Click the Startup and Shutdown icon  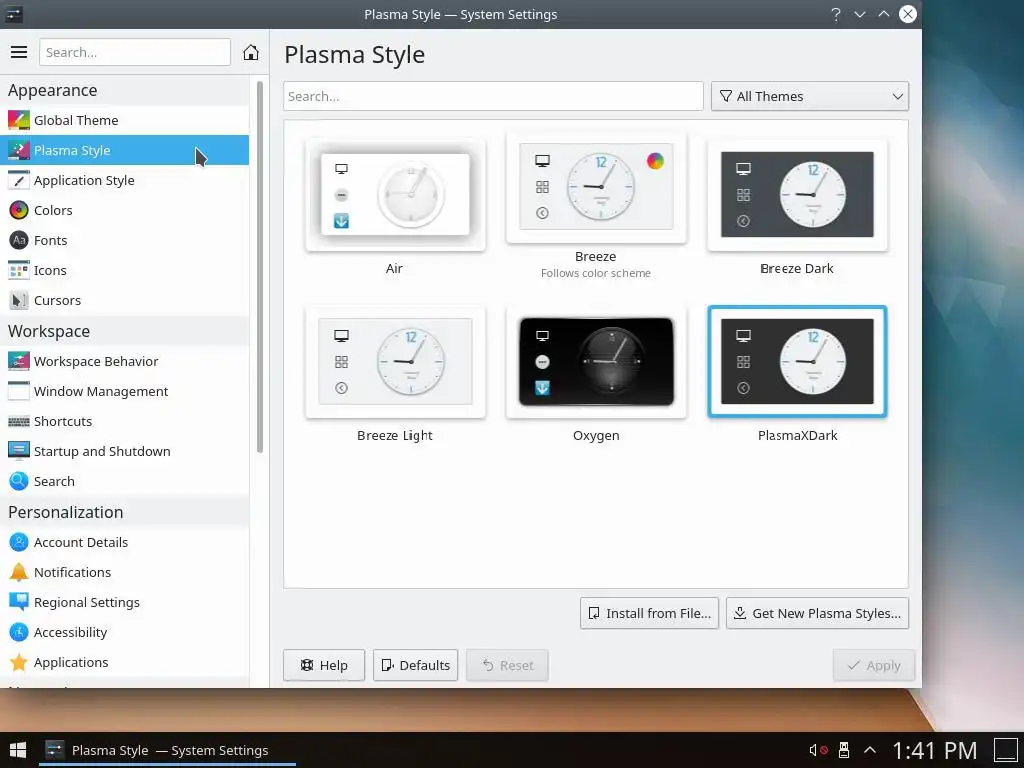click(x=18, y=451)
